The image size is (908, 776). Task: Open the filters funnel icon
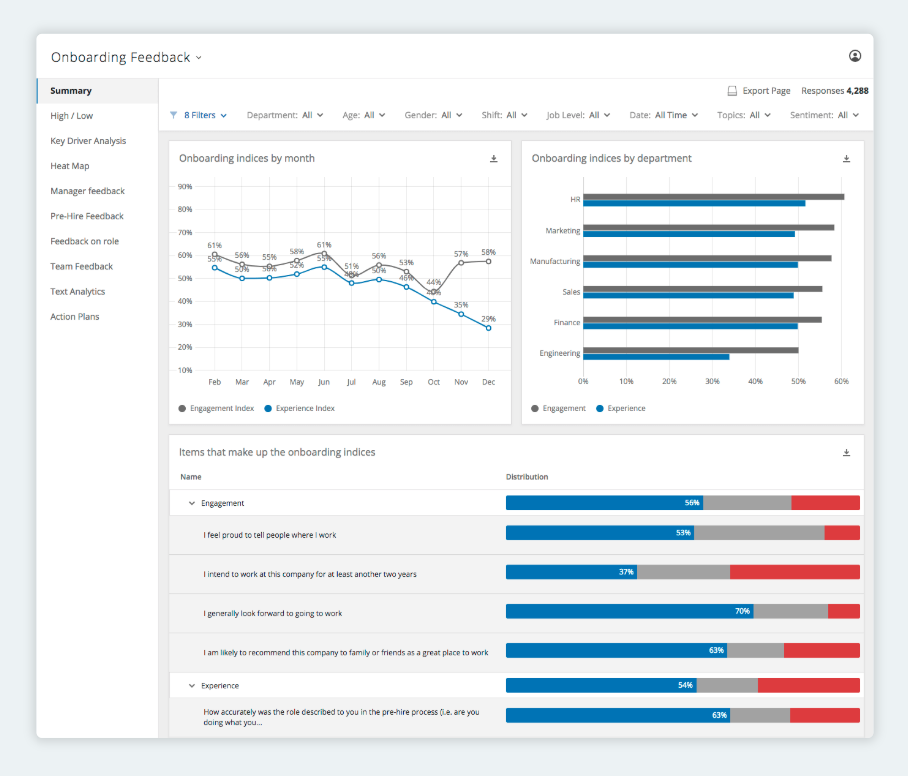(x=172, y=115)
